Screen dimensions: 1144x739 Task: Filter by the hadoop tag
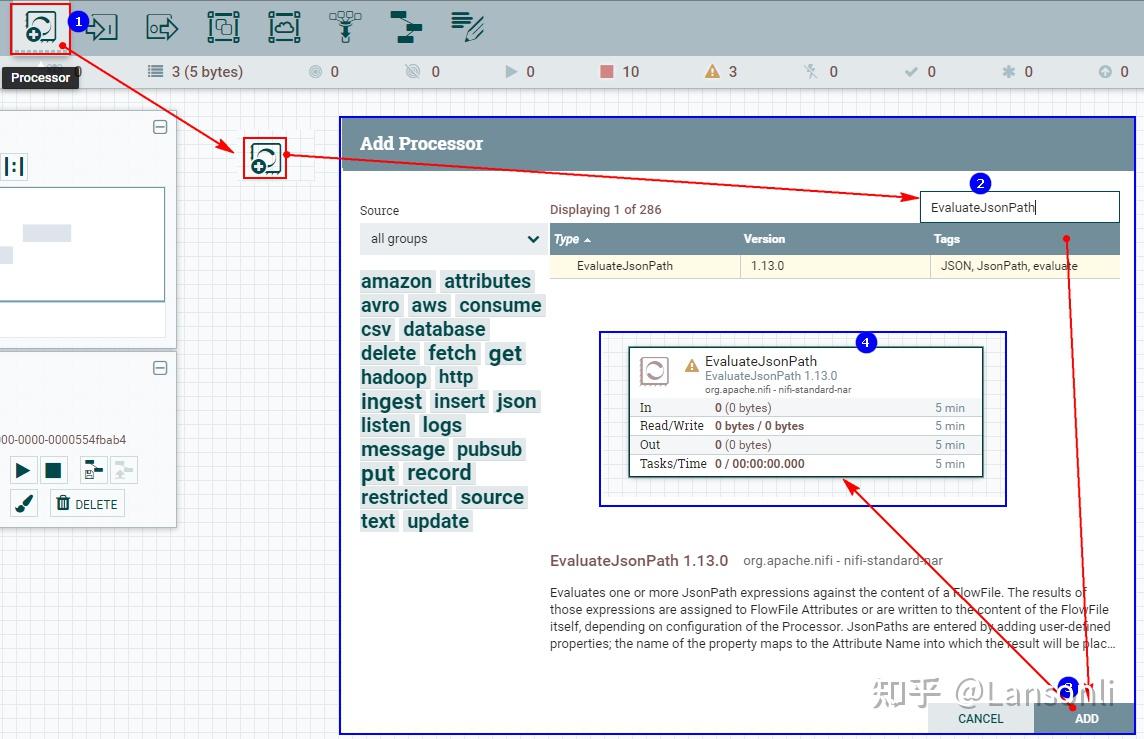(x=393, y=378)
